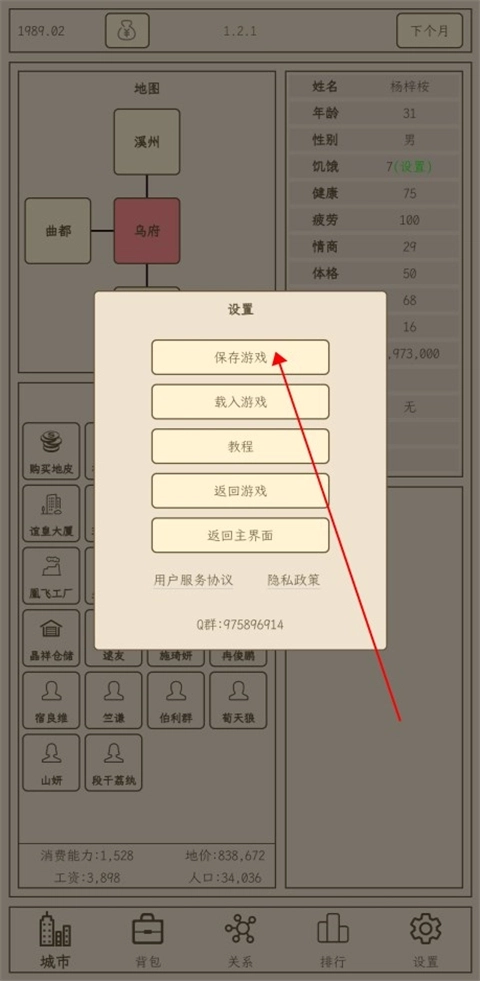The height and width of the screenshot is (981, 480).
Task: Switch to 关系 network tab
Action: tap(240, 941)
